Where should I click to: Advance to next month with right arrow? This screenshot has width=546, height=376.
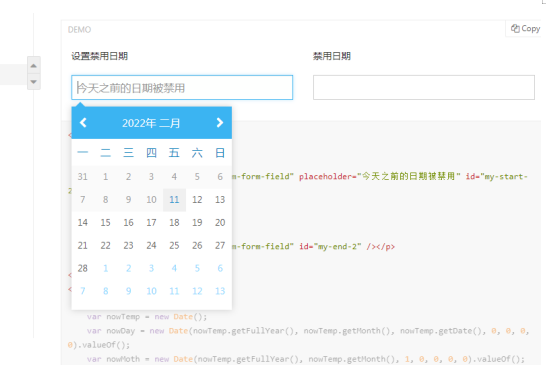tap(220, 123)
